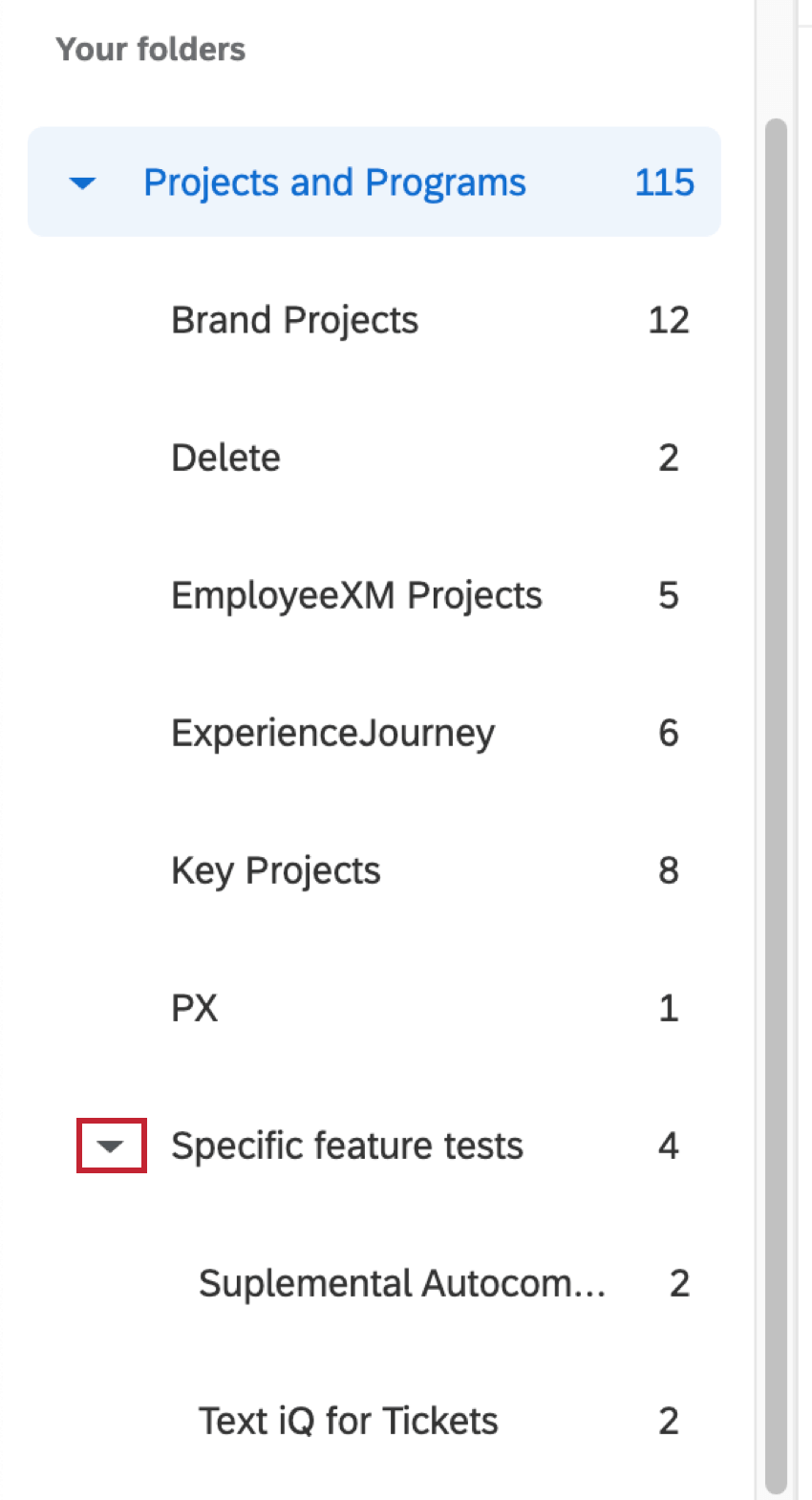Select the Brand Projects folder

pyautogui.click(x=294, y=319)
